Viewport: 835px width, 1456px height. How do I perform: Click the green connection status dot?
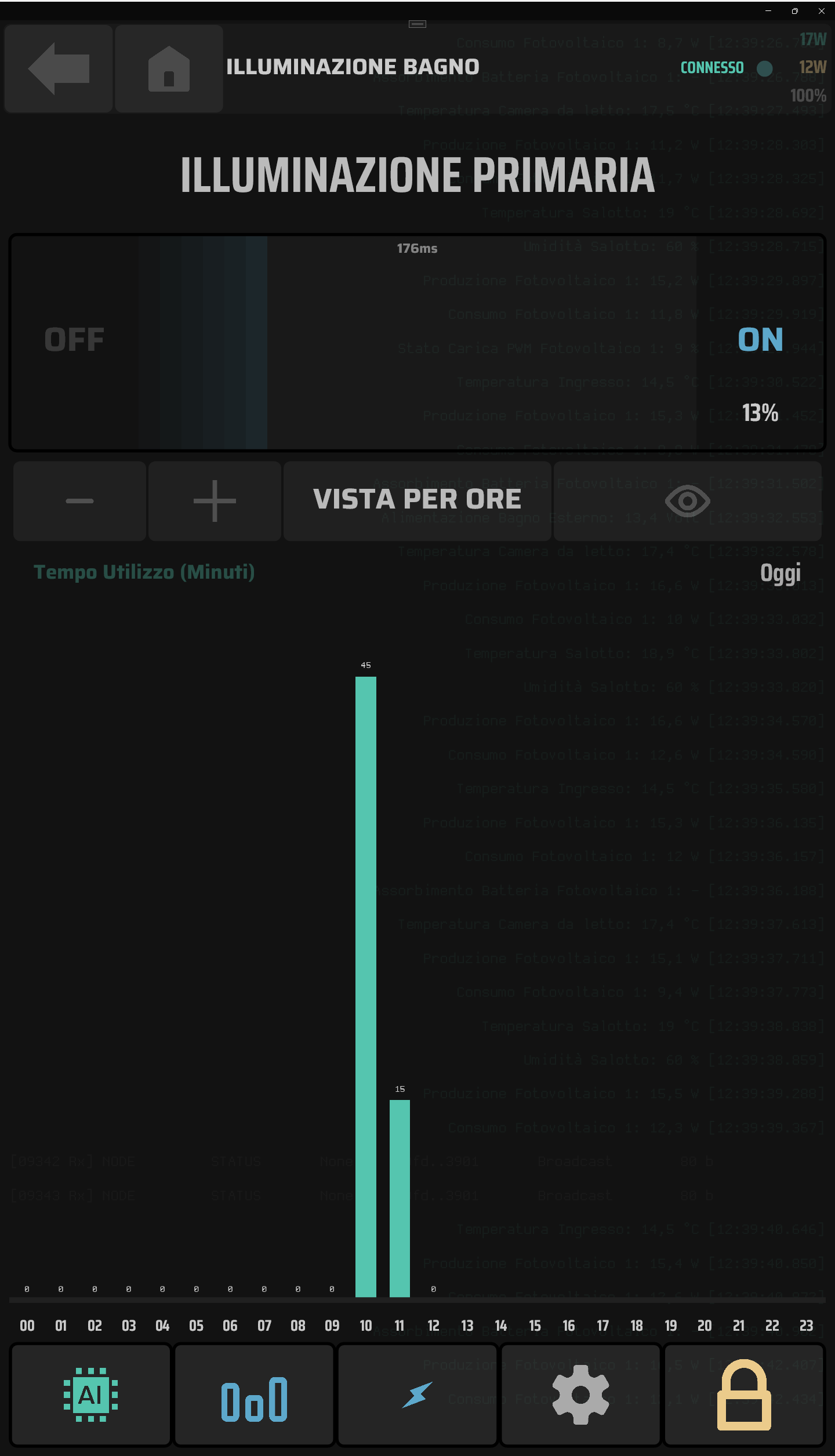(x=765, y=68)
